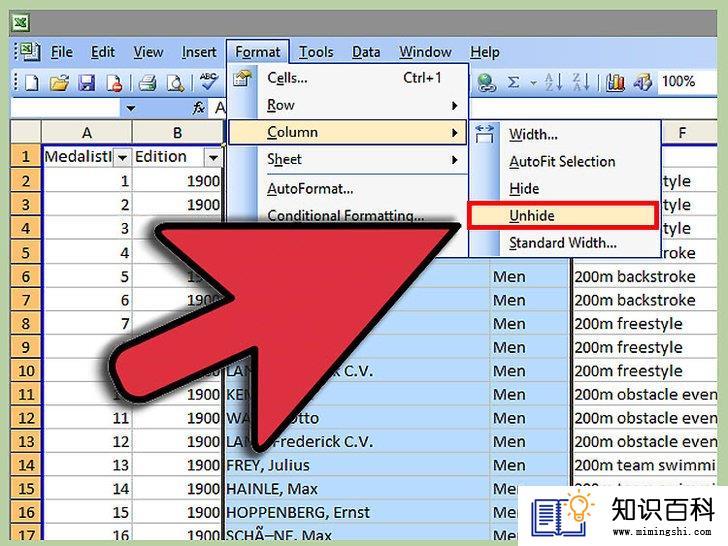Click cell 'FREY, Julius'
The width and height of the screenshot is (728, 546).
(357, 465)
